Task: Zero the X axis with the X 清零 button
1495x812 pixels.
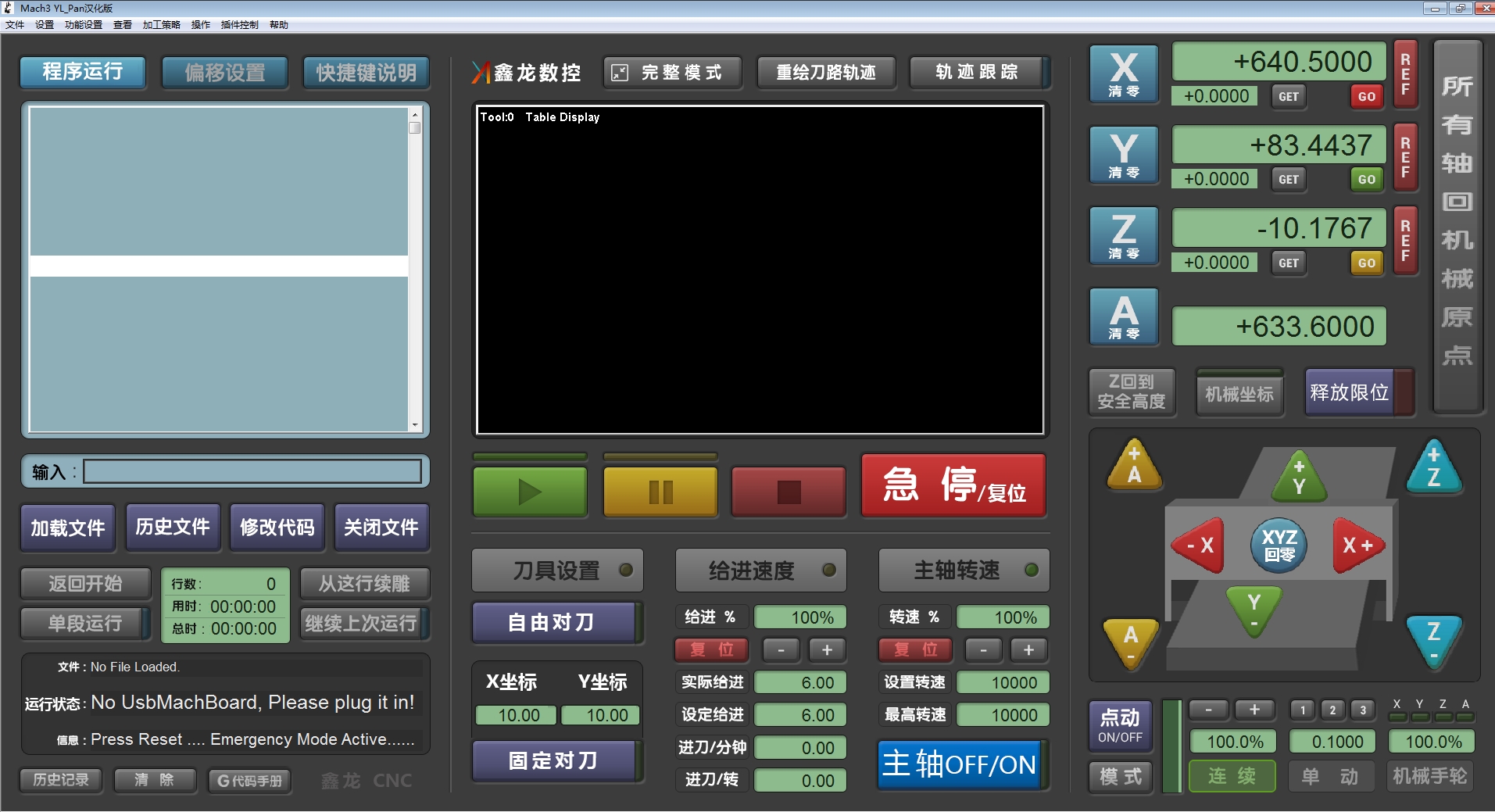Action: [1124, 74]
